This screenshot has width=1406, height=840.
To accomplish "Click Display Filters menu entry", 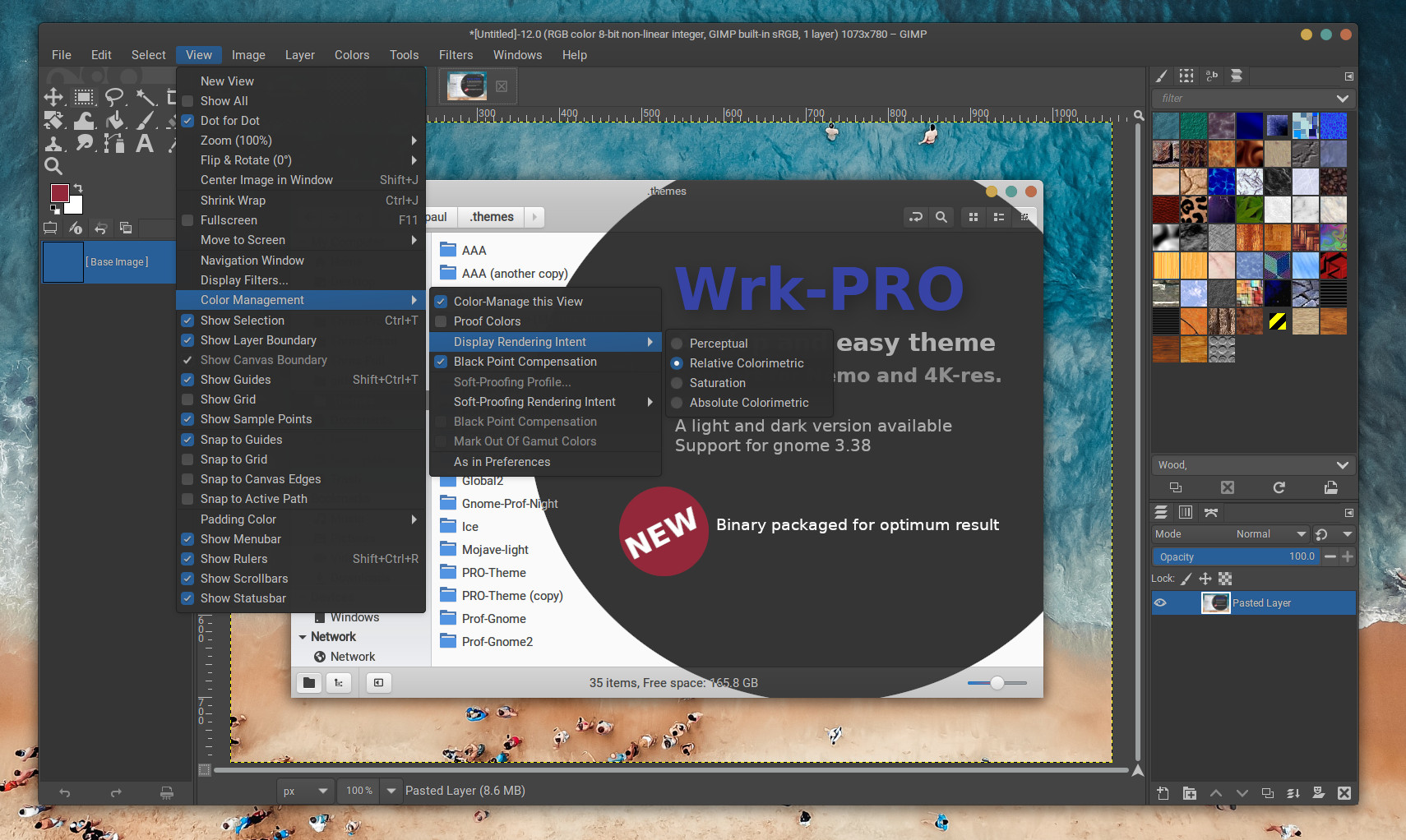I will click(300, 280).
